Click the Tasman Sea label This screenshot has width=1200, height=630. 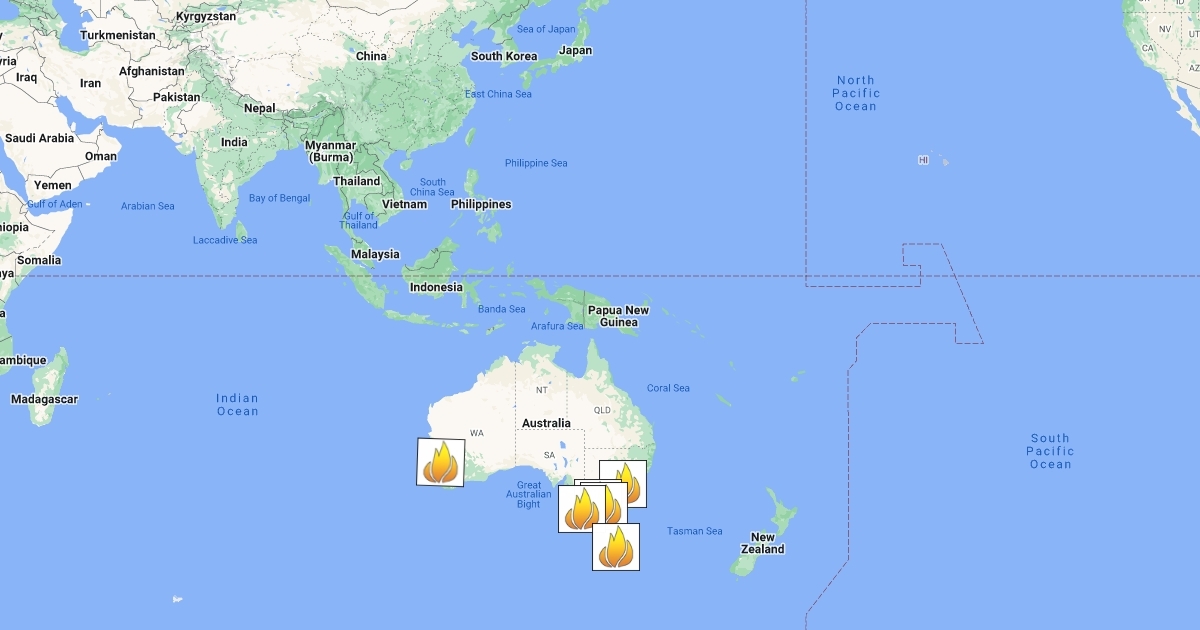(x=694, y=531)
